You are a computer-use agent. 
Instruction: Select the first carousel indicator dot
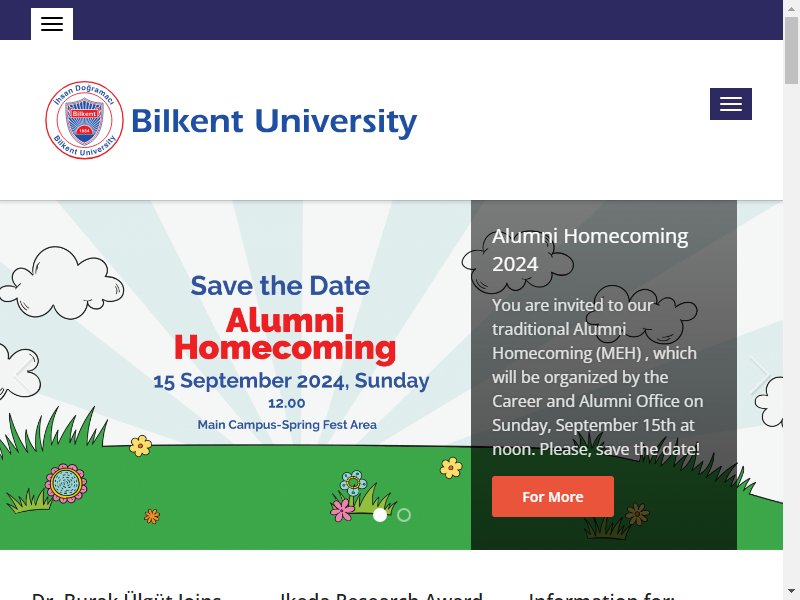point(380,515)
